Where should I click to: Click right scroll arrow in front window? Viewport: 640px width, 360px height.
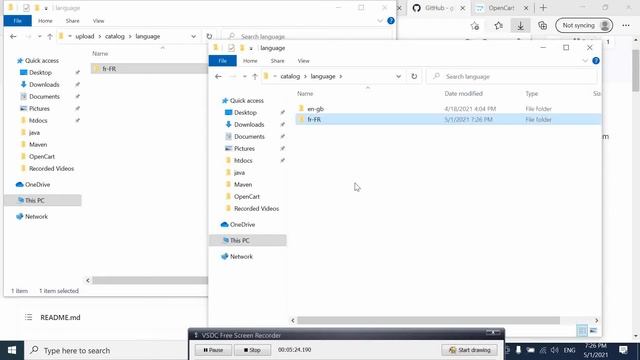pyautogui.click(x=596, y=320)
